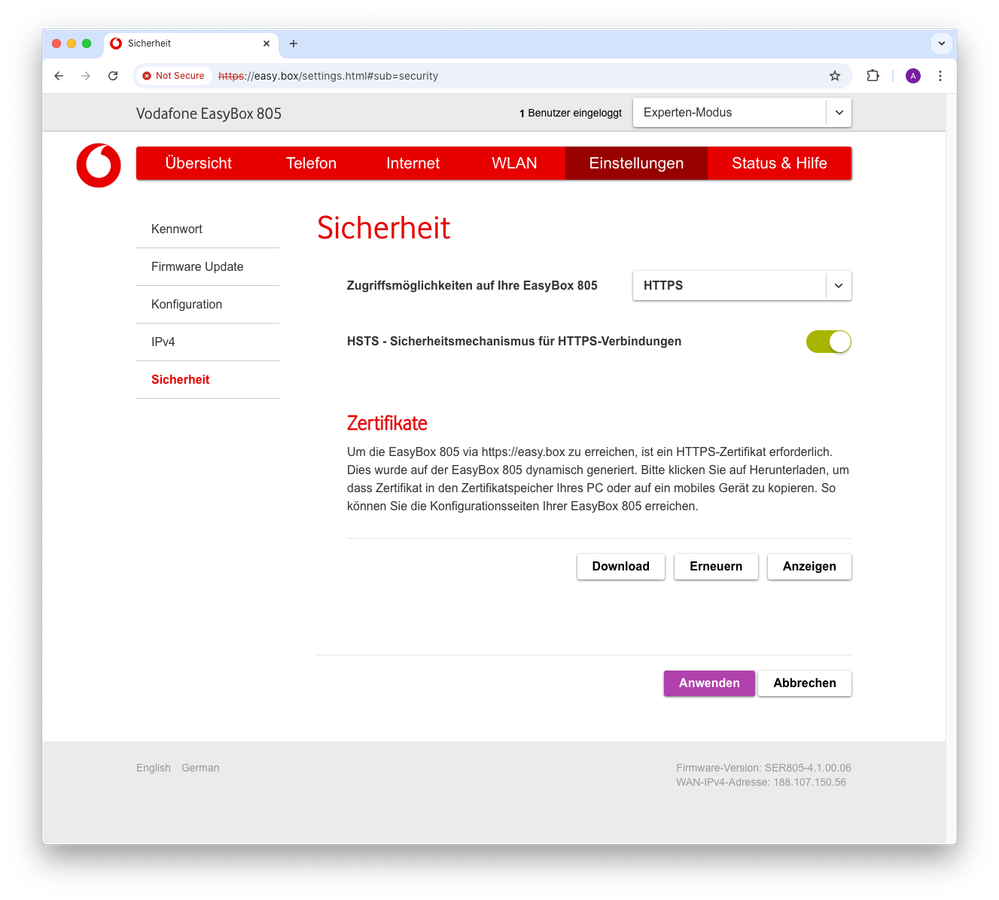Reload the page with the refresh icon
Screen dimensions: 999x900
[113, 76]
